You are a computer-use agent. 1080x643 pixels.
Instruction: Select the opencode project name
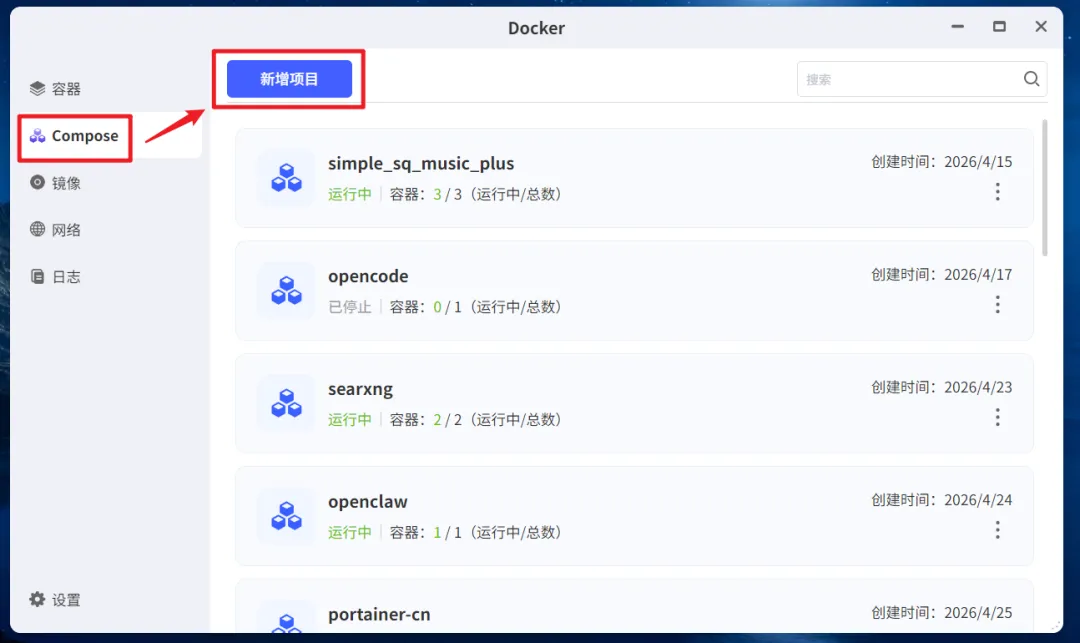point(368,276)
